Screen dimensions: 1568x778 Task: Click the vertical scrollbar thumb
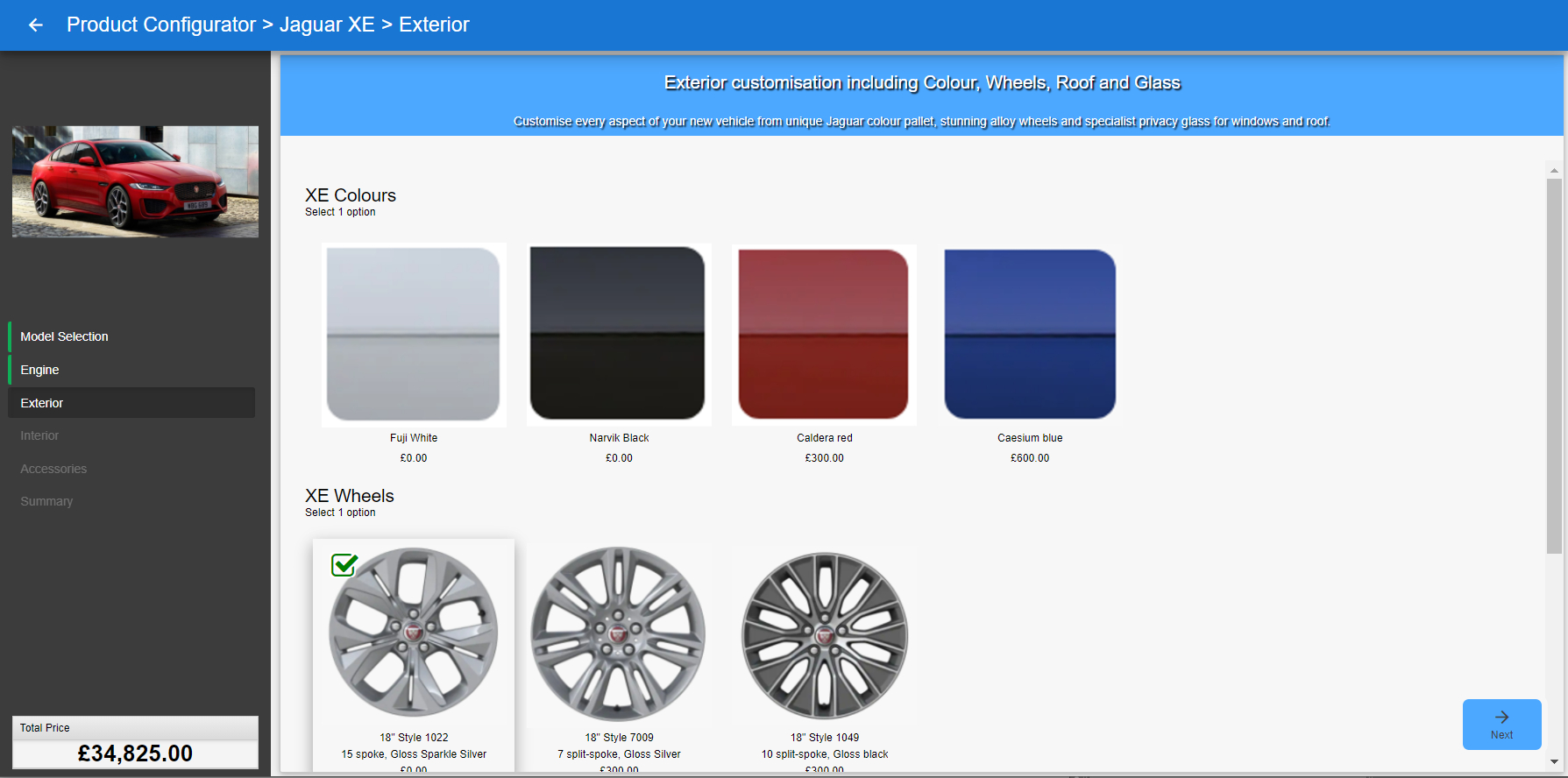coord(1554,366)
